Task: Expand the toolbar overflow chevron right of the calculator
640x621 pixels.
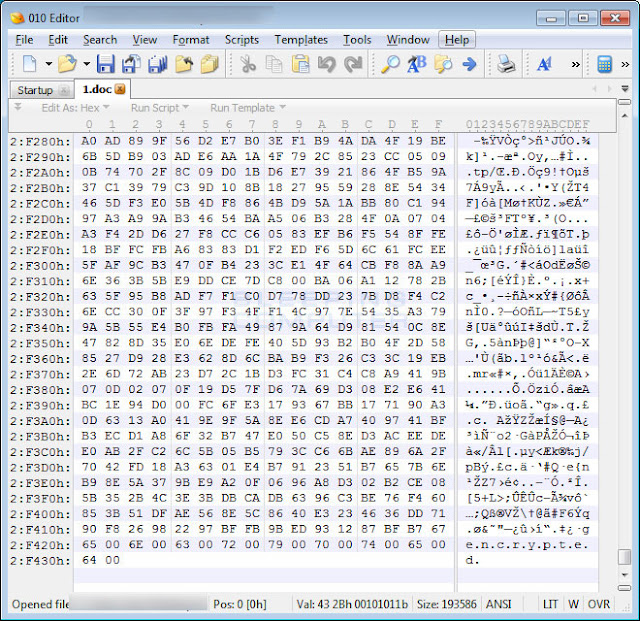Action: click(625, 65)
